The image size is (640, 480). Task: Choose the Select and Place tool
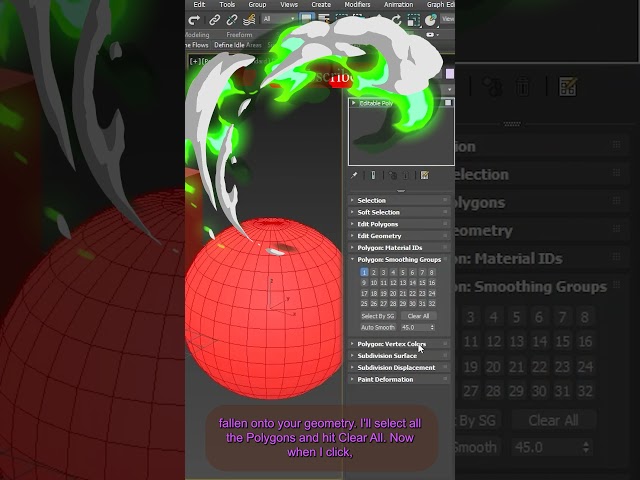point(430,20)
